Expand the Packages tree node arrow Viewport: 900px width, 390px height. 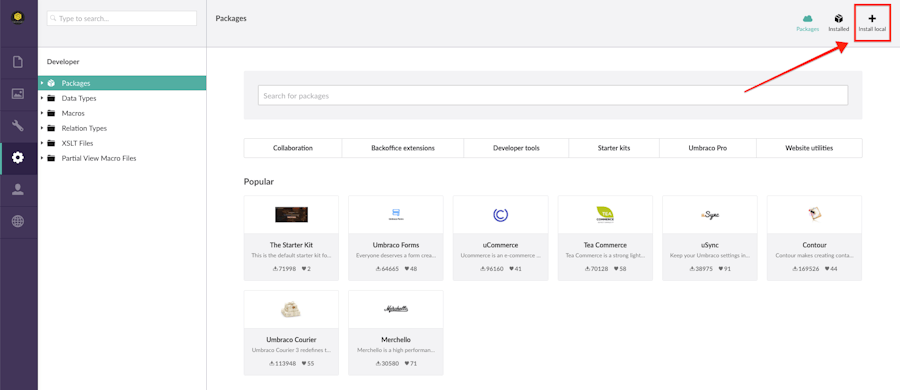pos(42,83)
